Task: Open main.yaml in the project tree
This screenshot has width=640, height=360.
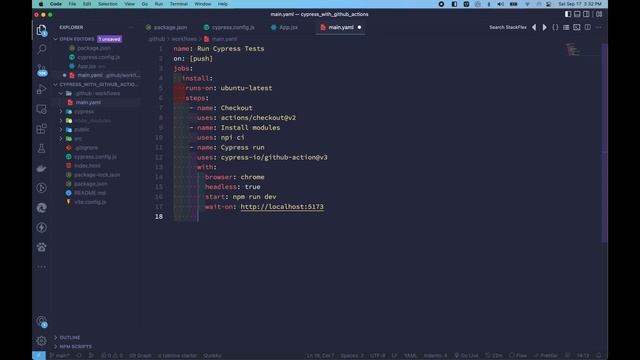Action: tap(88, 102)
